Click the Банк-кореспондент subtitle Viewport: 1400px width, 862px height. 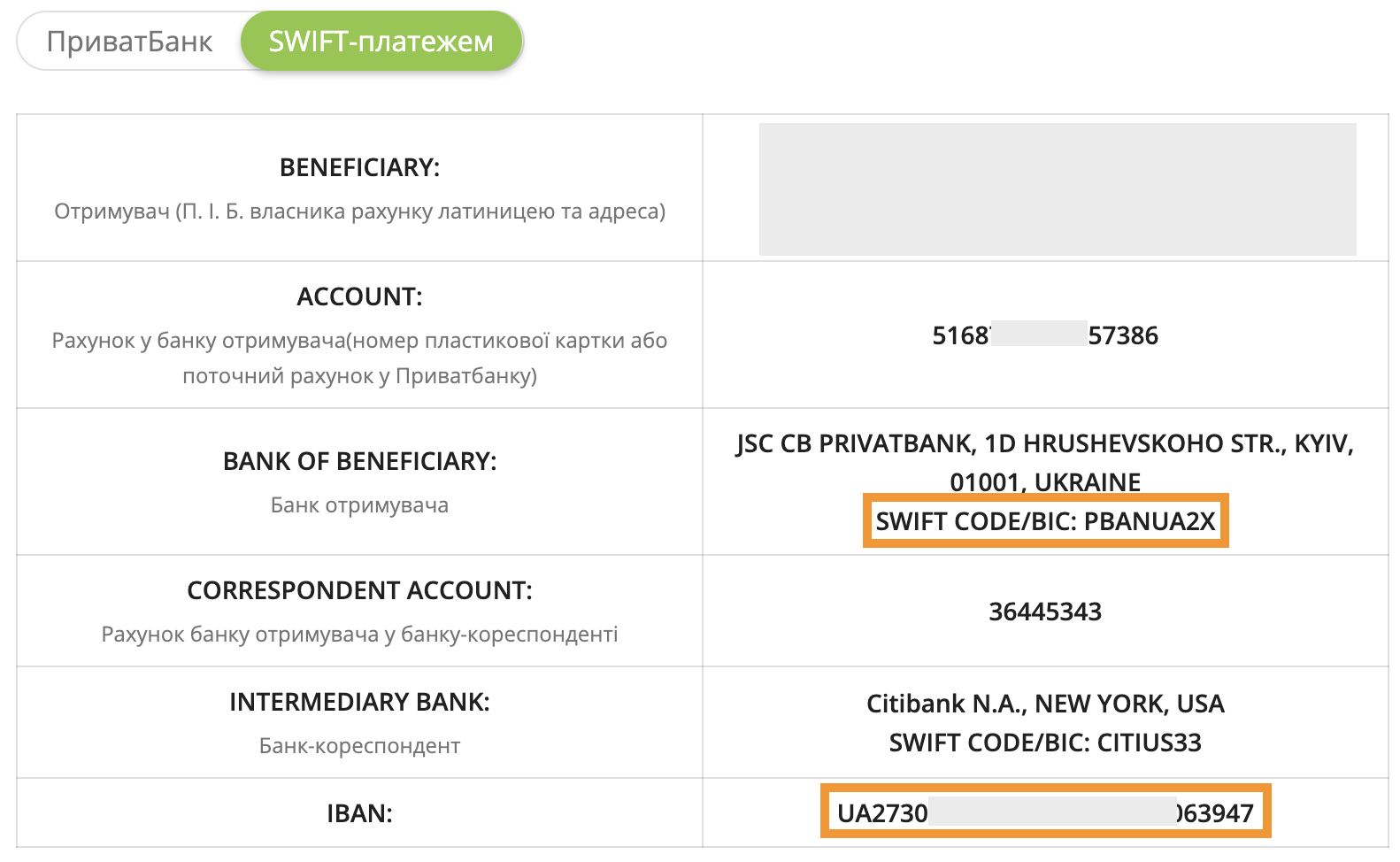click(x=359, y=746)
